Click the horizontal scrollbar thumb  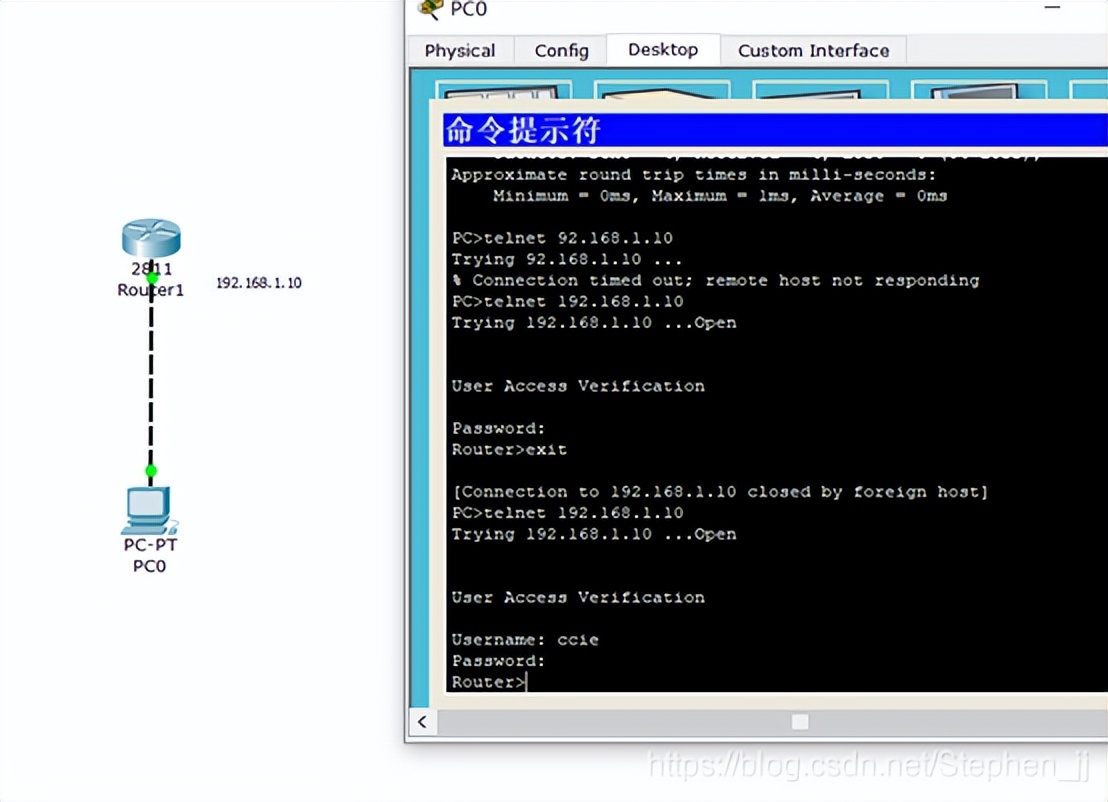click(800, 721)
